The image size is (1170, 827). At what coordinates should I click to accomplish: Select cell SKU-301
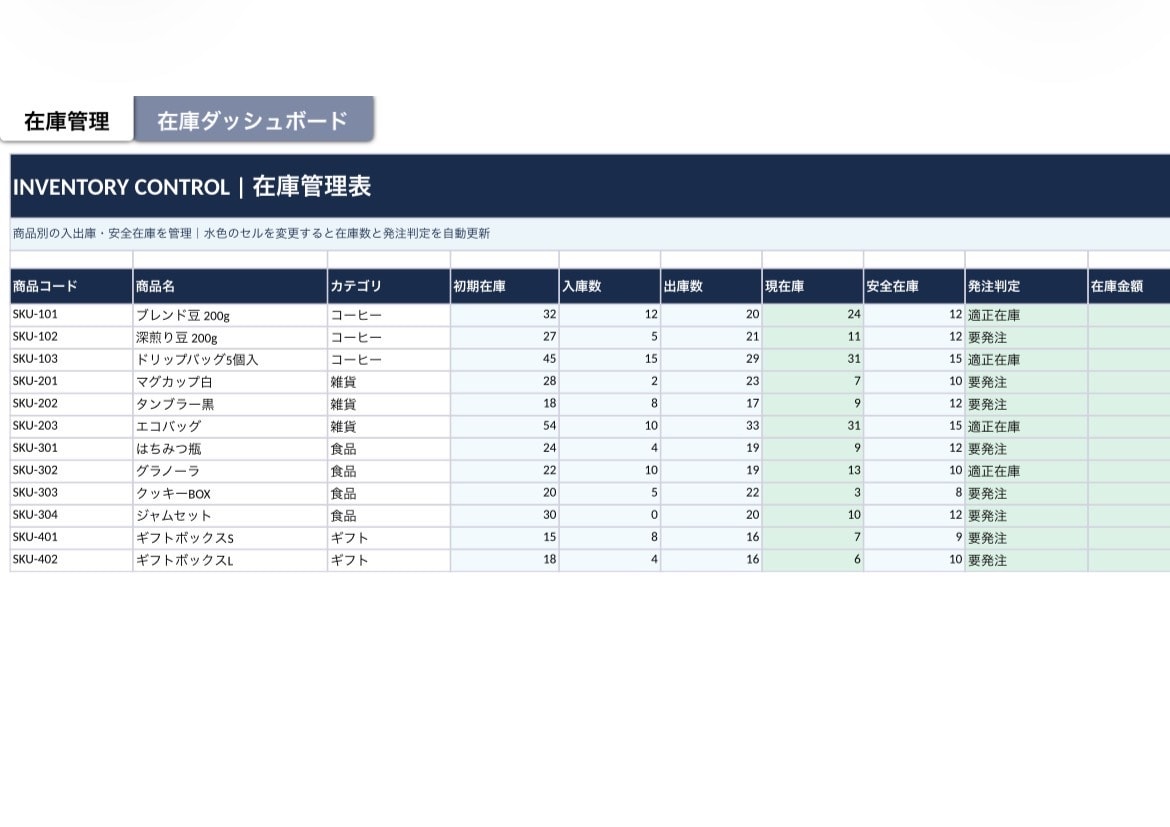click(72, 449)
